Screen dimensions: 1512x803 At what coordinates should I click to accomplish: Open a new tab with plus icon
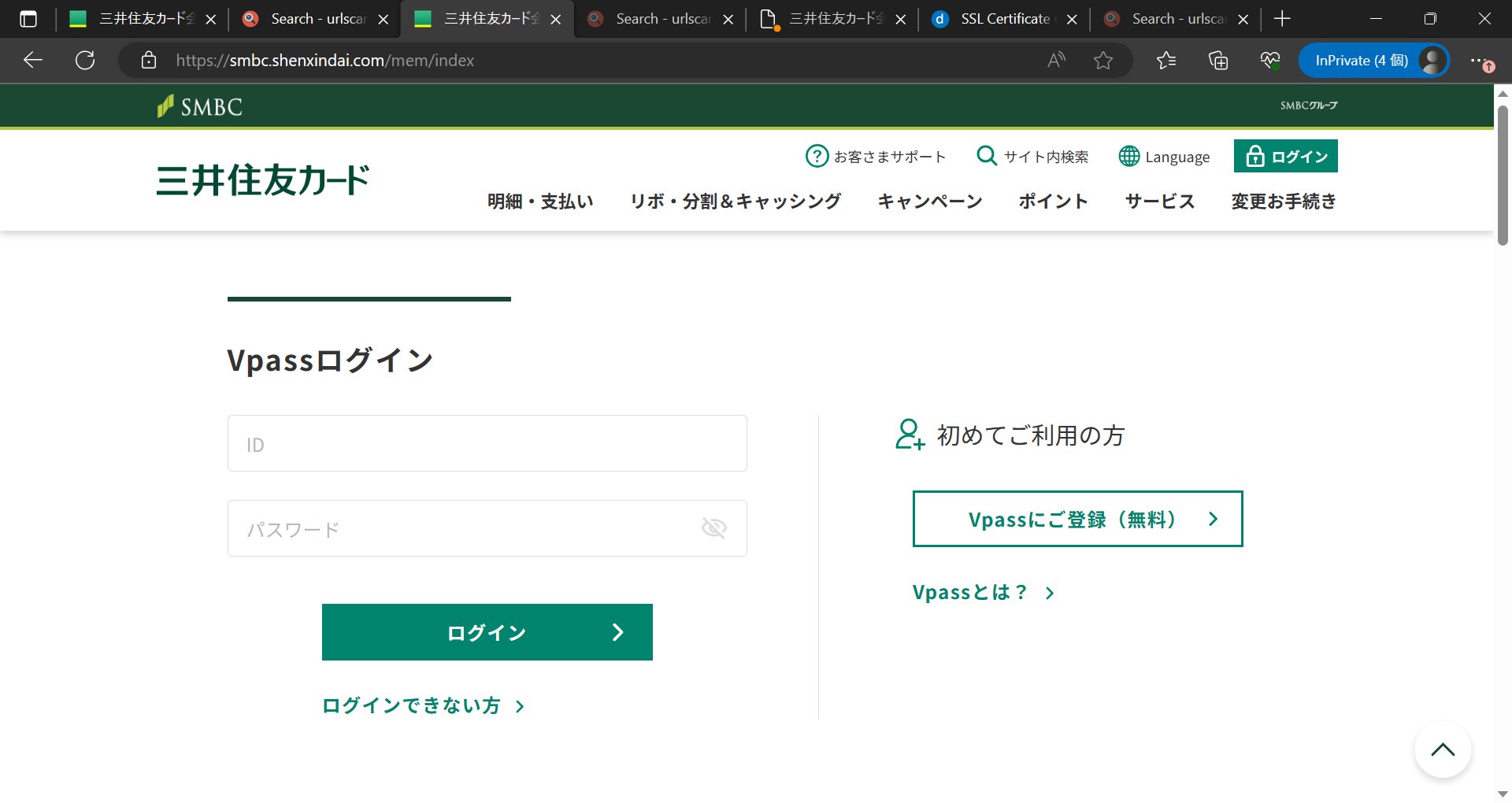[x=1282, y=19]
